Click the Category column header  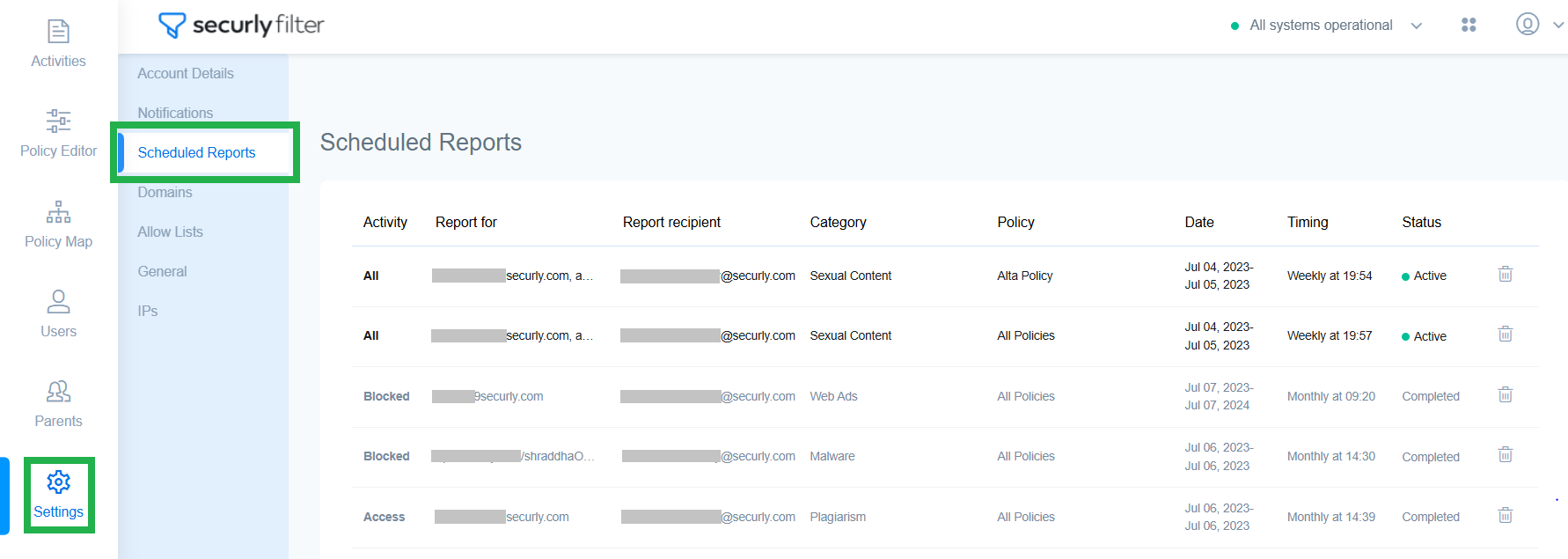(838, 222)
